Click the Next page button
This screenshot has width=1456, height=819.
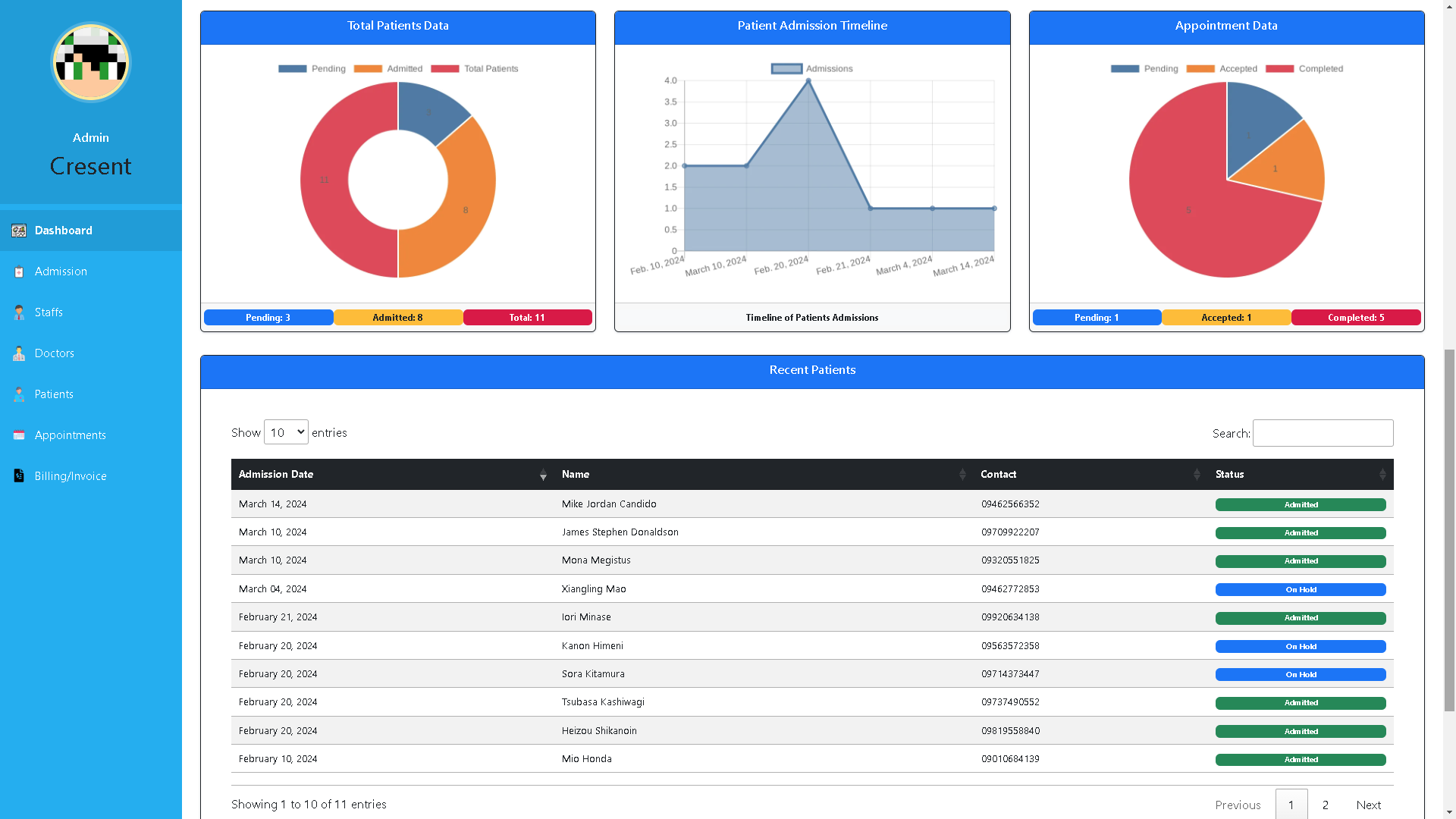(x=1368, y=804)
